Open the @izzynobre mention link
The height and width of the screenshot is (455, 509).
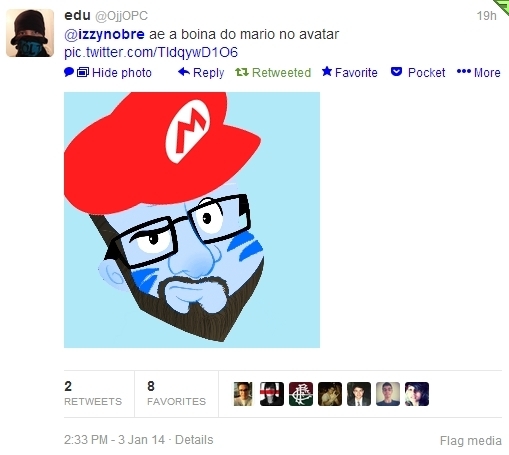point(104,34)
